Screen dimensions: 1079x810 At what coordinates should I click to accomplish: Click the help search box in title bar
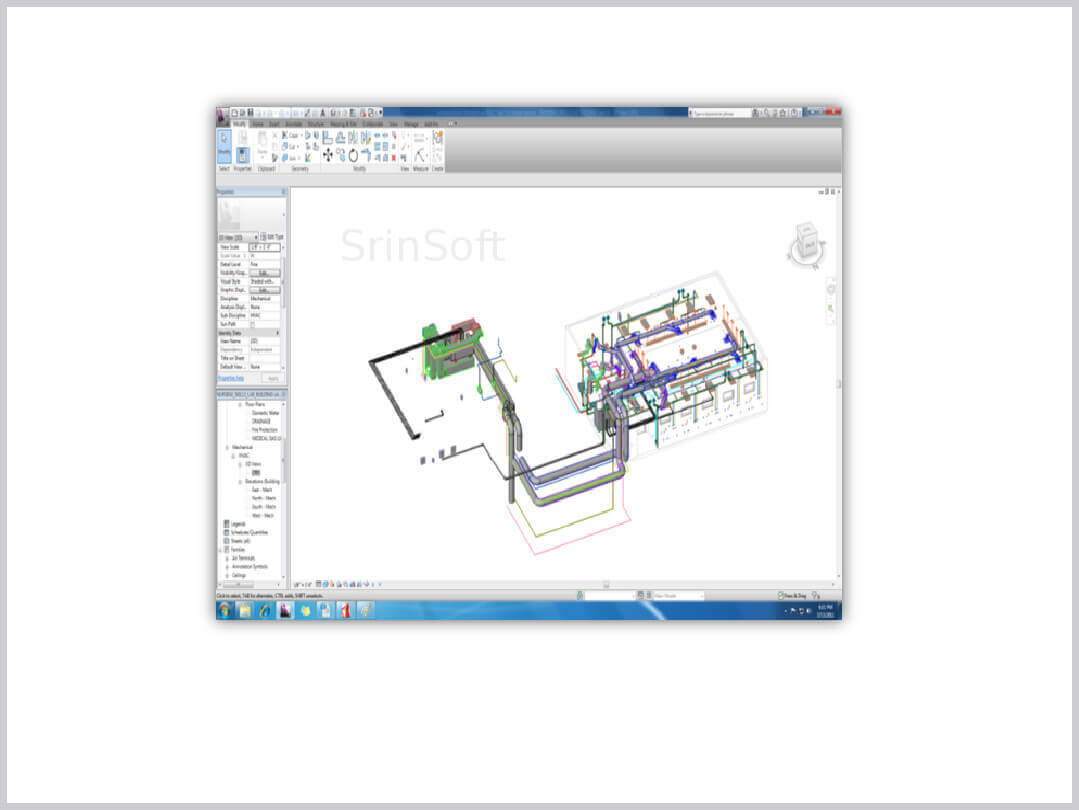click(720, 113)
